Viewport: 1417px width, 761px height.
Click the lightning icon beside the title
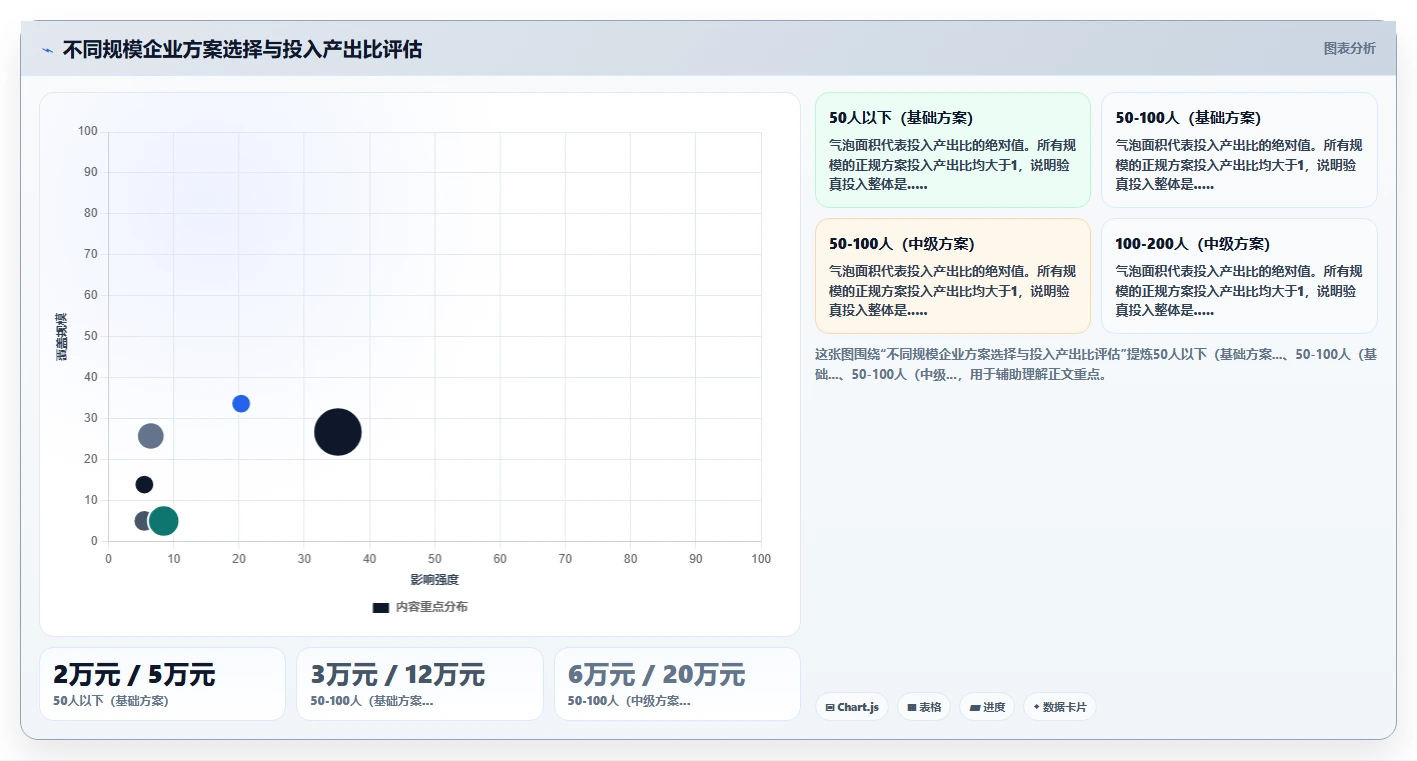(48, 50)
